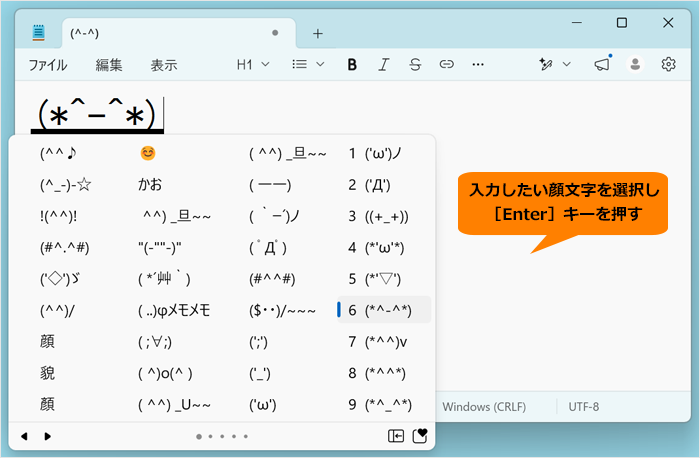Add a new tab with plus button
This screenshot has height=458, width=700.
(x=317, y=33)
